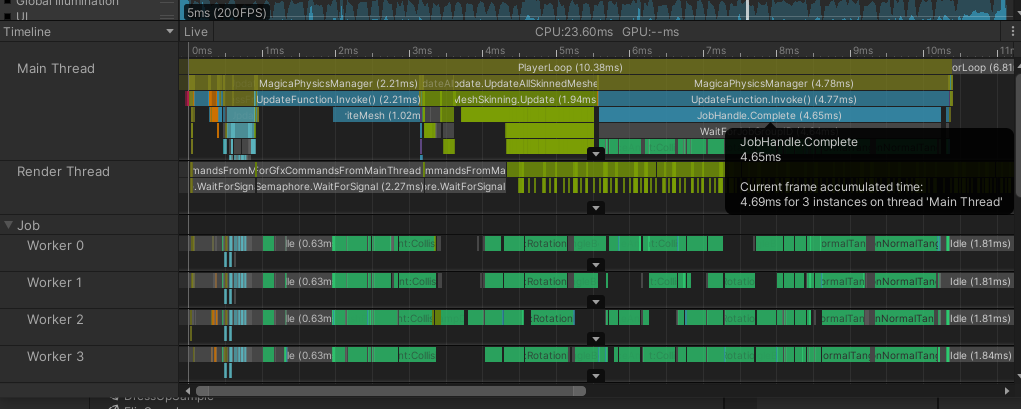Select UpdateFunction.Invoke() (4.77ms) sample
The height and width of the screenshot is (409, 1021).
click(774, 100)
